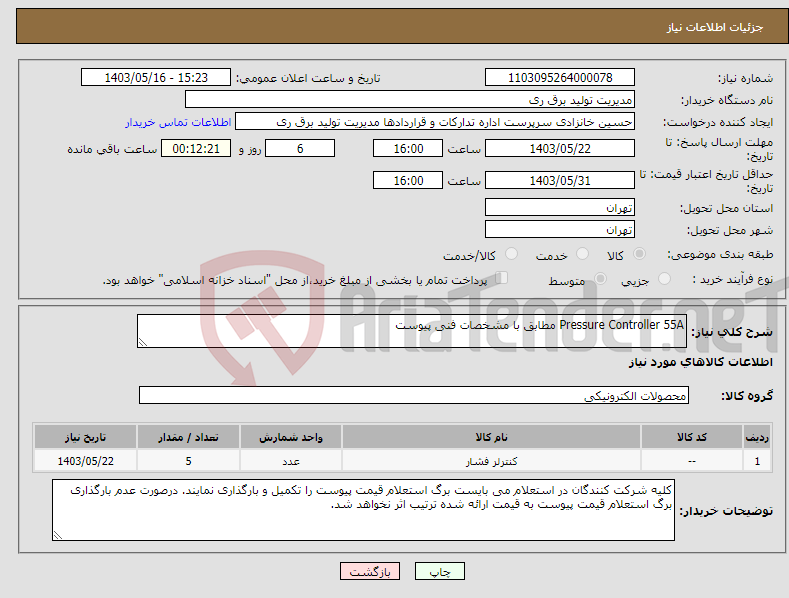Click the بازگشت (back) button
Screen dimensions: 789x598
[370, 571]
